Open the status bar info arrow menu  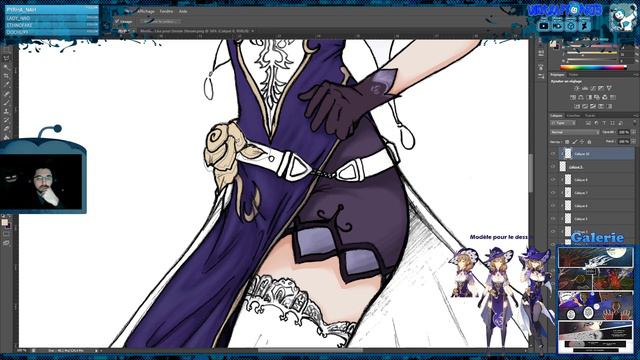[96, 351]
